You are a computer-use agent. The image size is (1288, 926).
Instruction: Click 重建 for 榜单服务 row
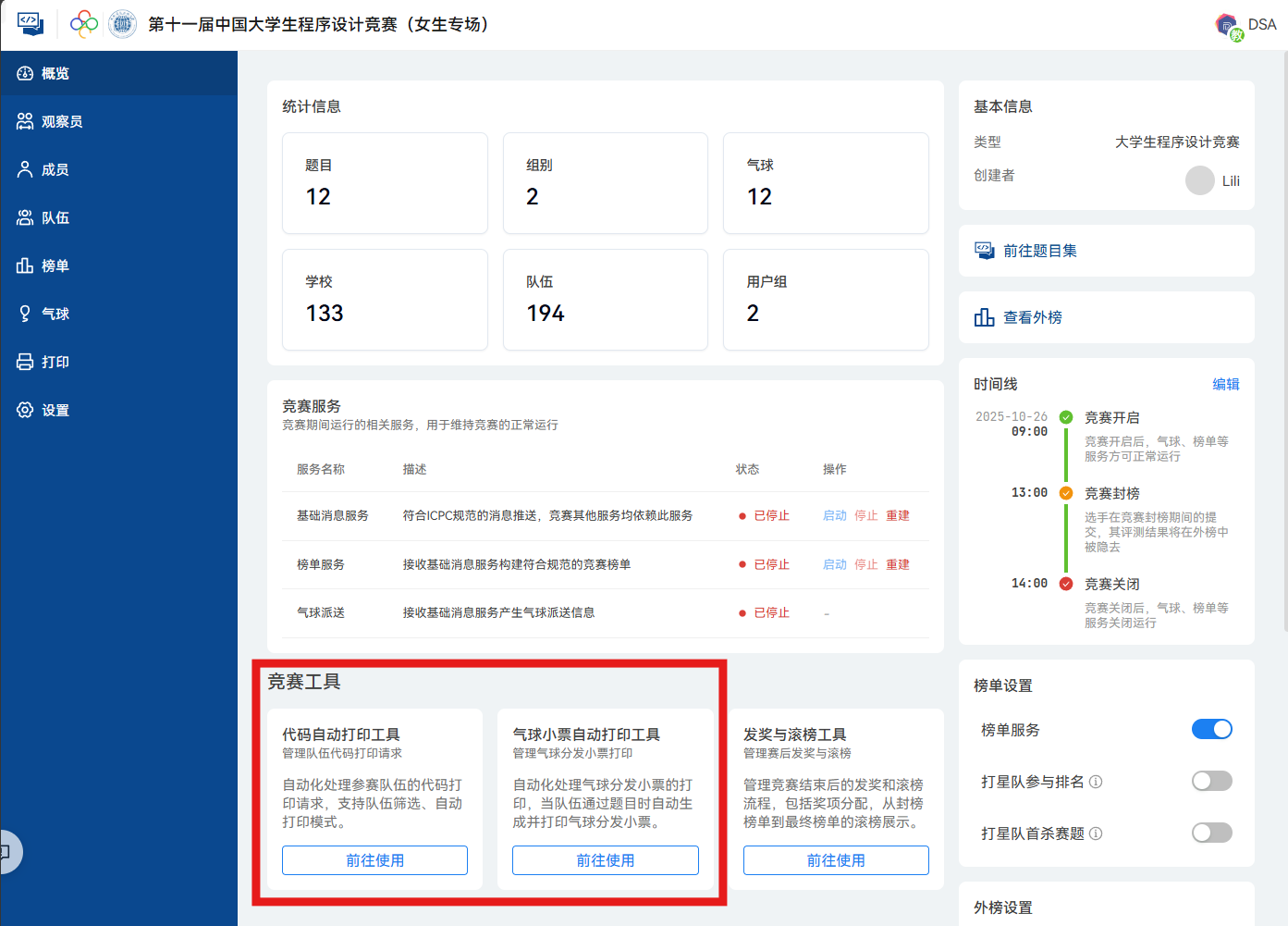[898, 564]
